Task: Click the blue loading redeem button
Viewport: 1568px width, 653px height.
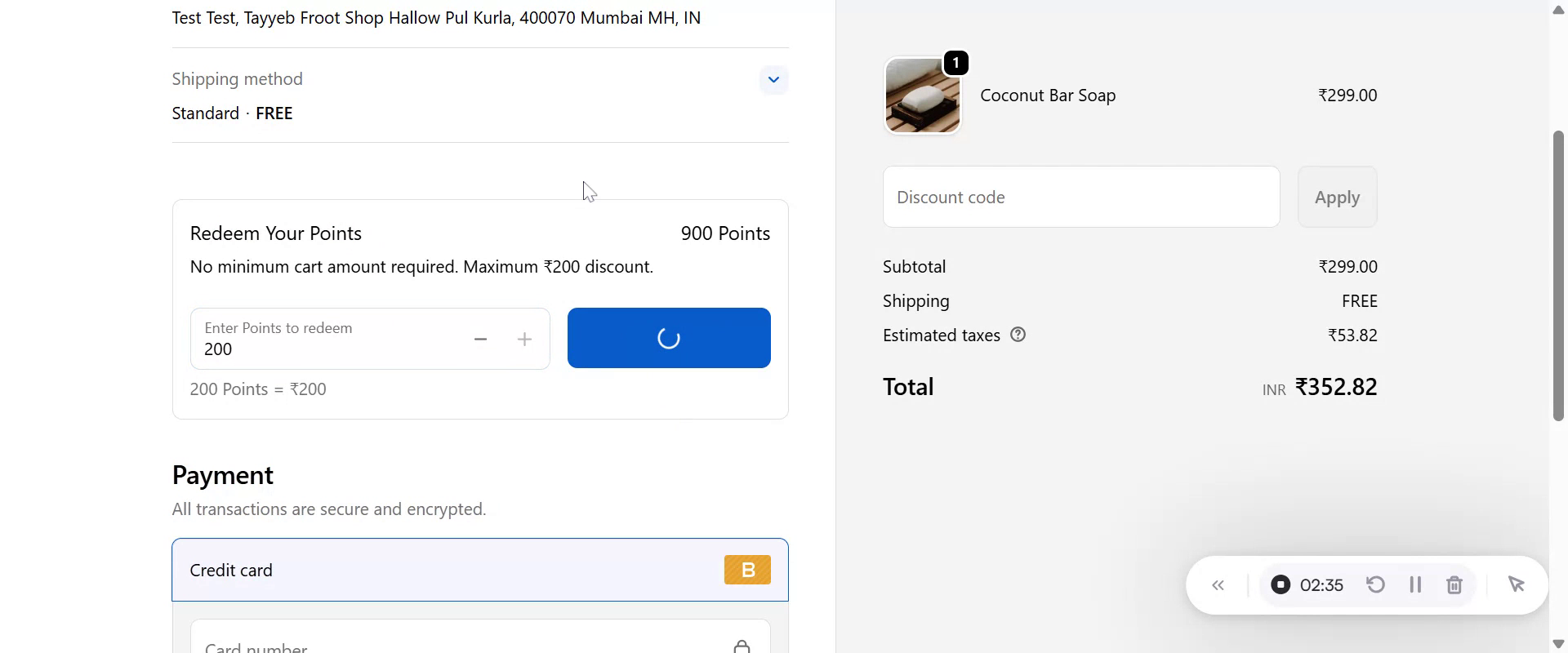Action: [x=669, y=338]
